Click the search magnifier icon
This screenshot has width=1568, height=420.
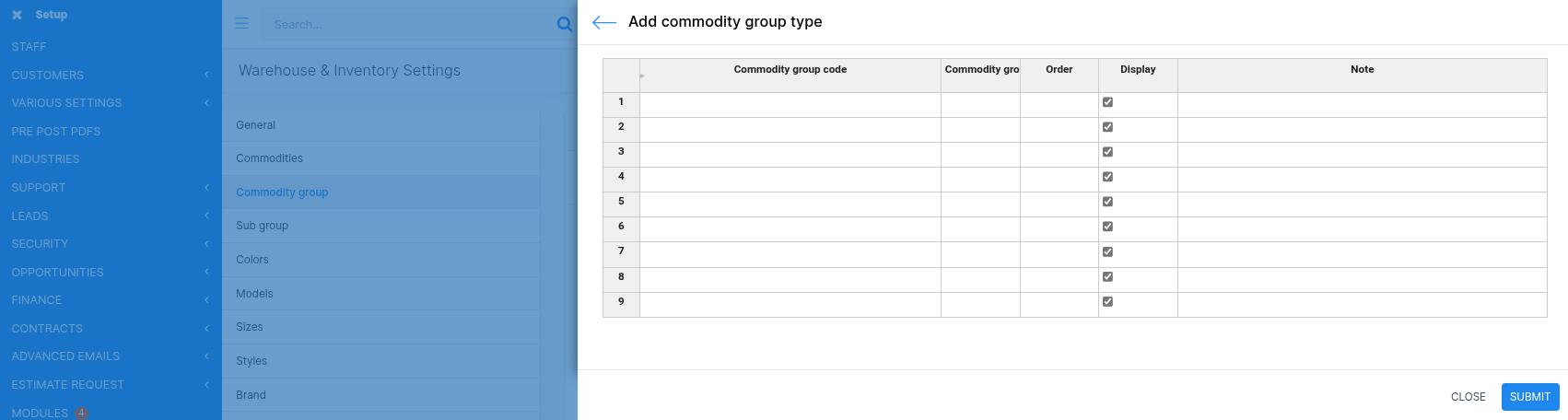(x=564, y=25)
